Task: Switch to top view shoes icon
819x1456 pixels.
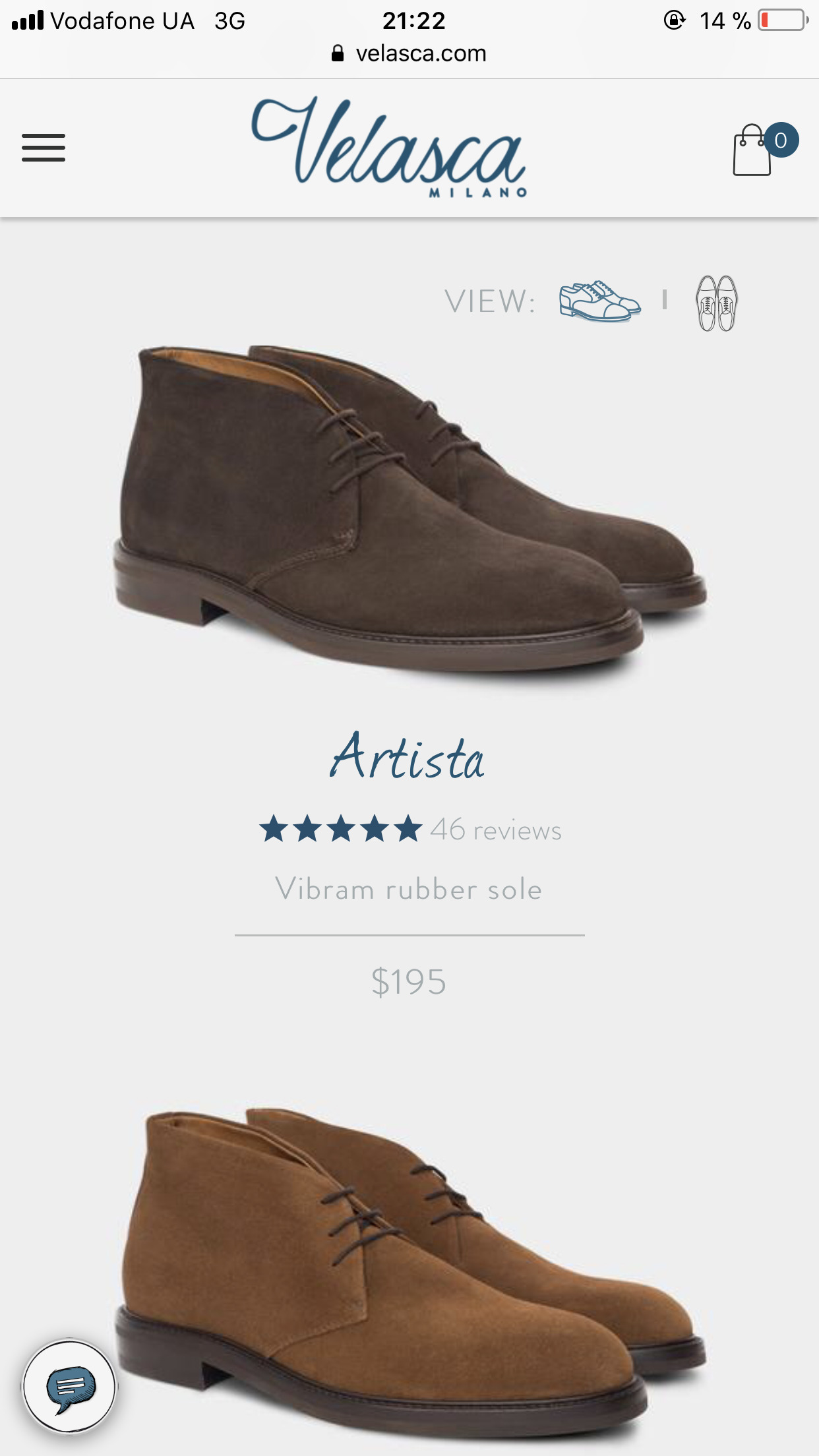Action: (x=717, y=303)
